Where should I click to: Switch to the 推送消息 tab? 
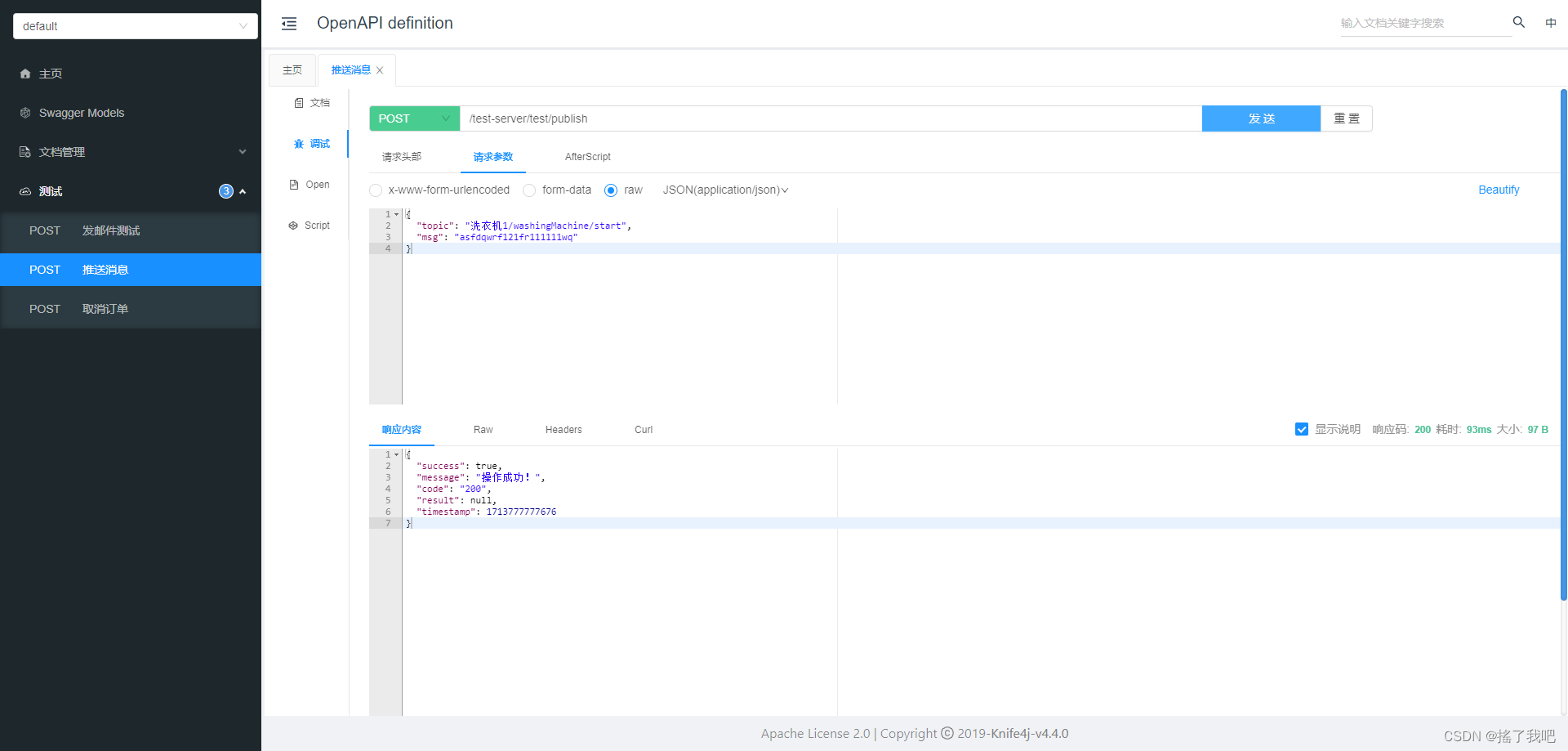tap(351, 70)
